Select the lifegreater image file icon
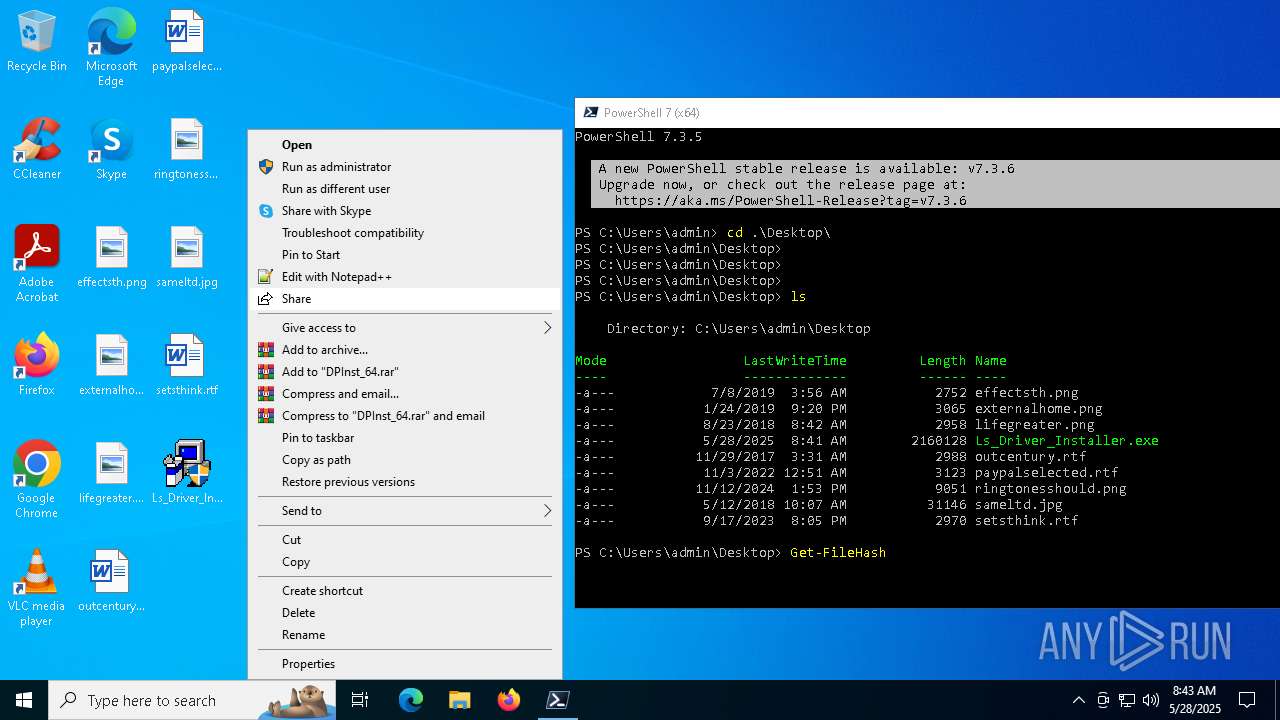The image size is (1280, 720). pos(111,474)
